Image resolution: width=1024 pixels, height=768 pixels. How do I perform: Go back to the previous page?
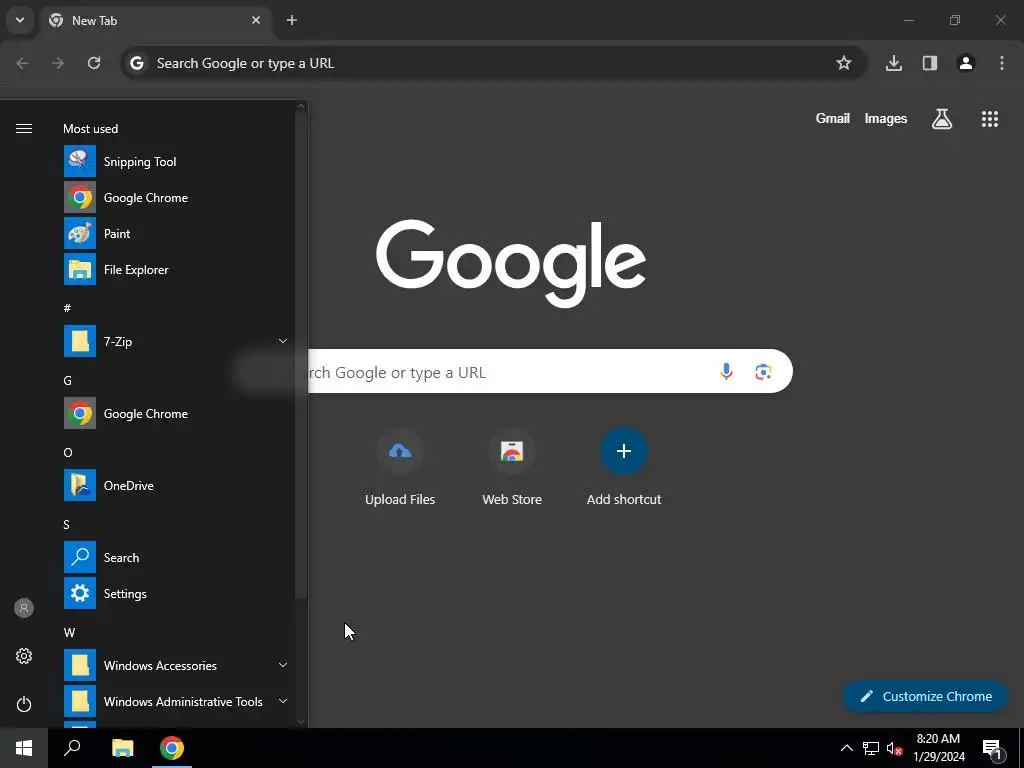tap(22, 63)
